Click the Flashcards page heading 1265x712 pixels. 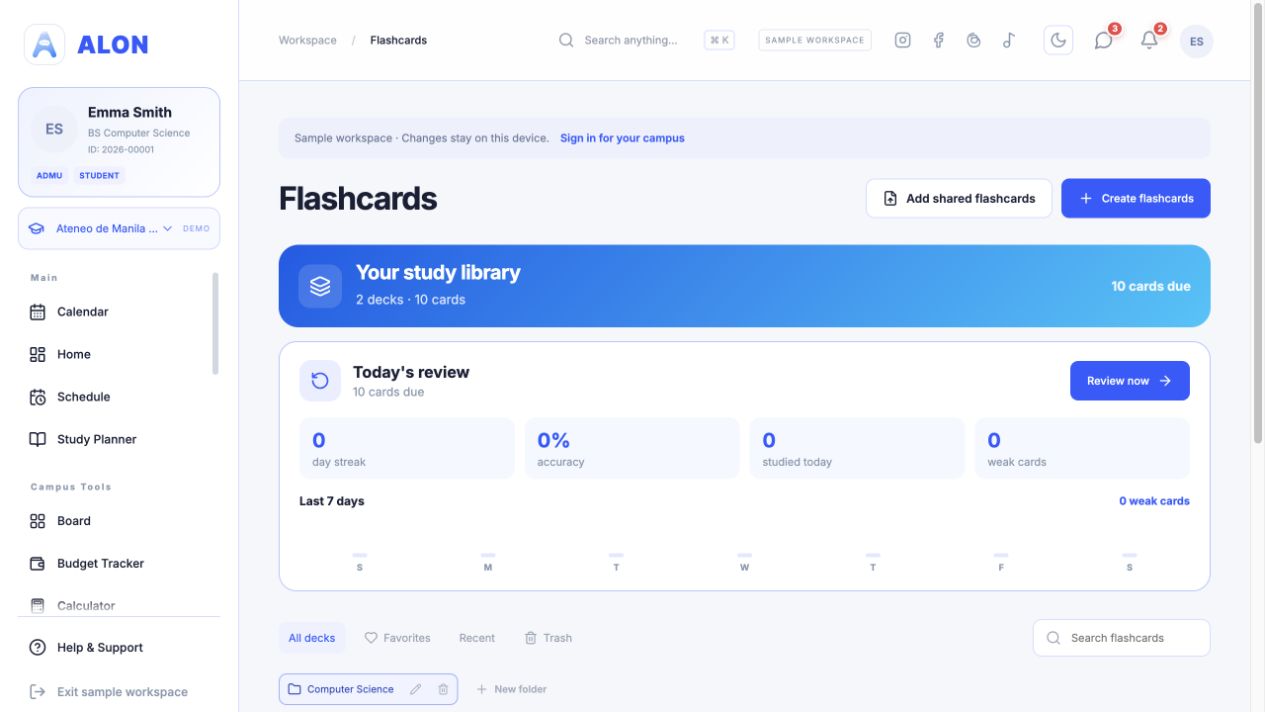click(x=358, y=199)
